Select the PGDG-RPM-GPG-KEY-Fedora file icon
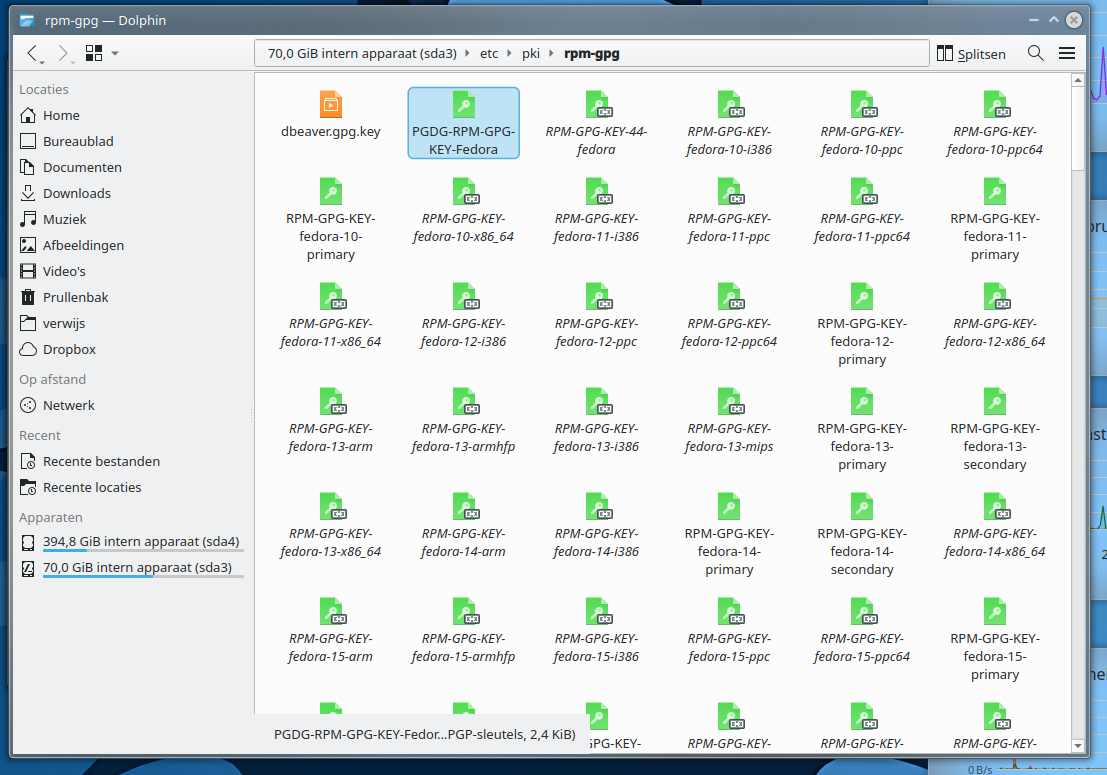 [x=464, y=104]
